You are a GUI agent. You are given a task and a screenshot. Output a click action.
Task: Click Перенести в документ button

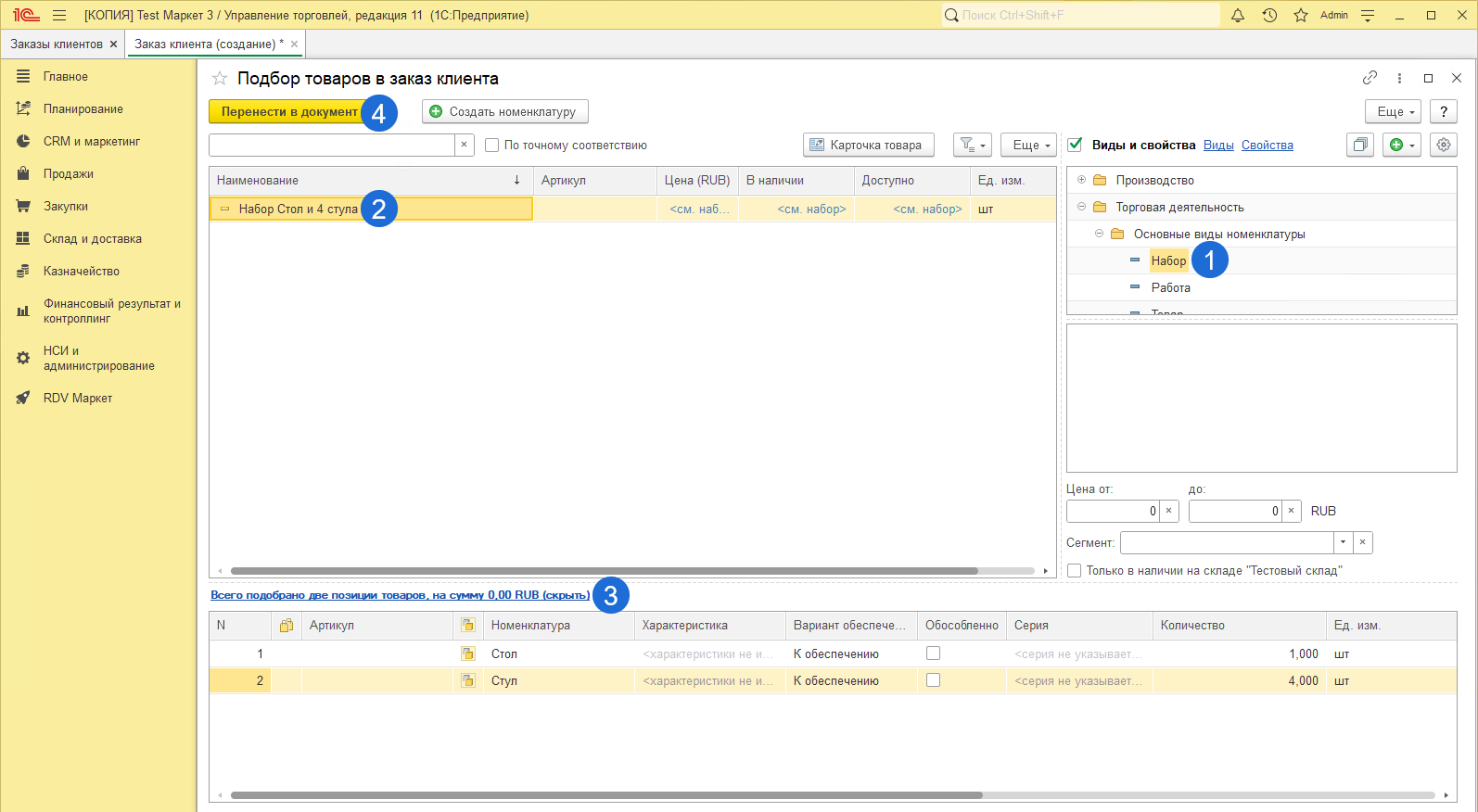tap(288, 111)
